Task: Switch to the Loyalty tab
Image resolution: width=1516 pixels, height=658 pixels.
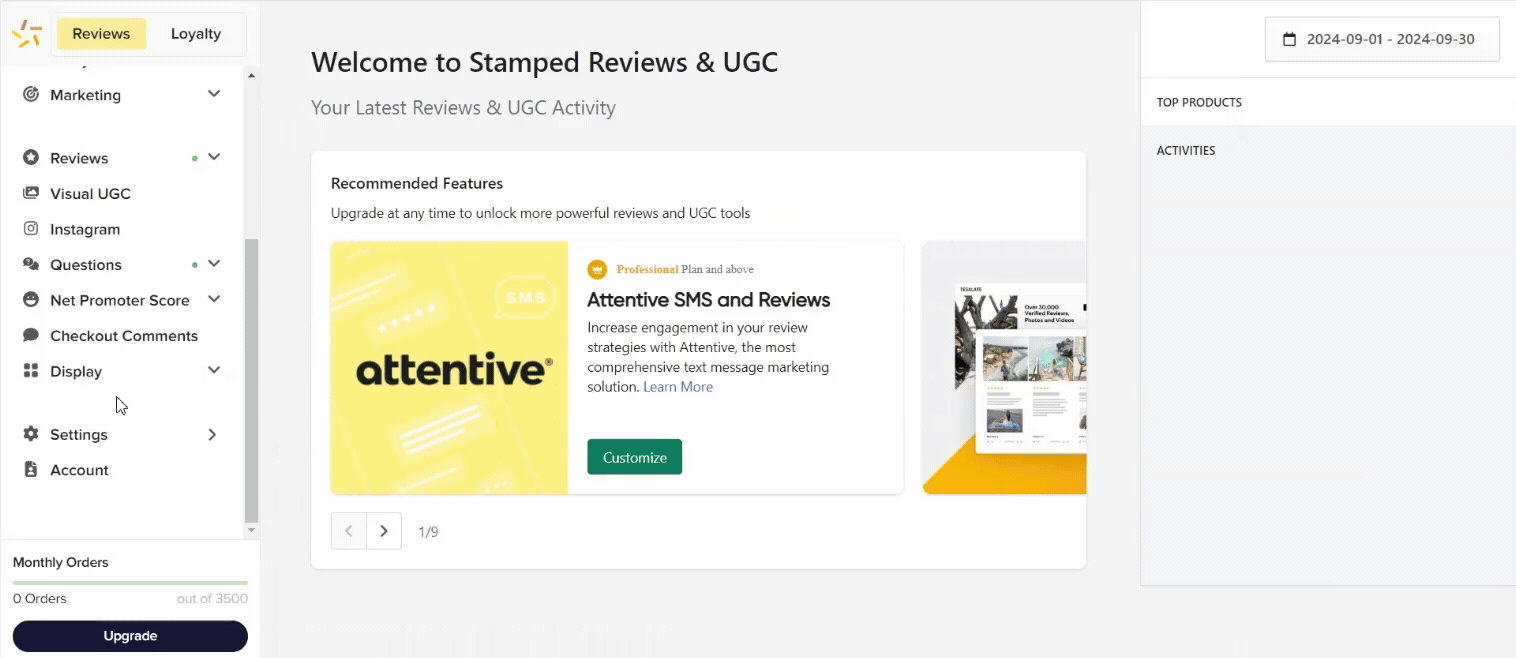Action: [x=196, y=34]
